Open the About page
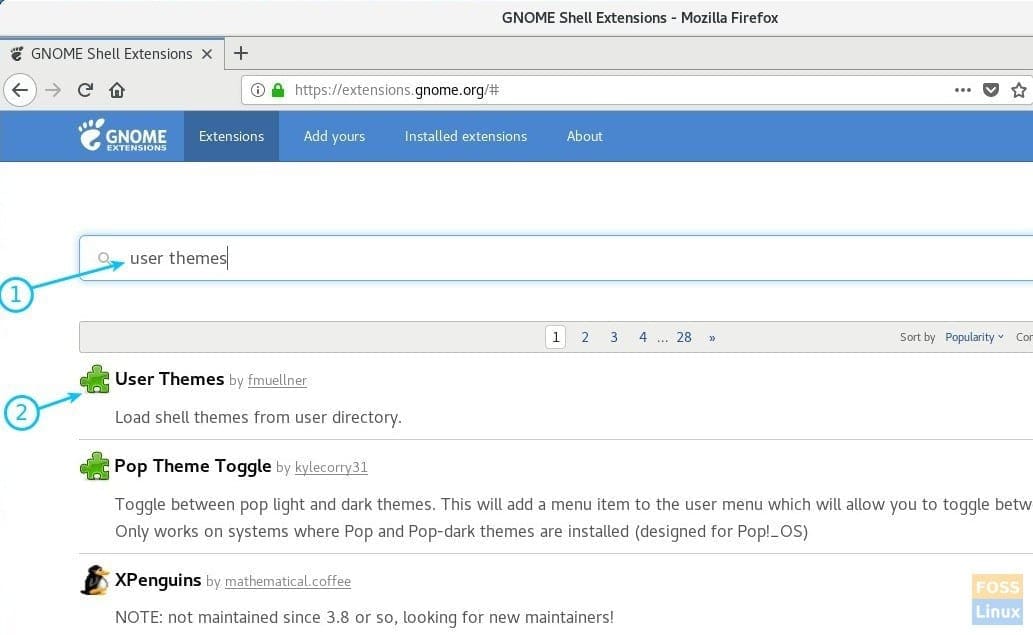This screenshot has width=1033, height=635. click(x=584, y=136)
